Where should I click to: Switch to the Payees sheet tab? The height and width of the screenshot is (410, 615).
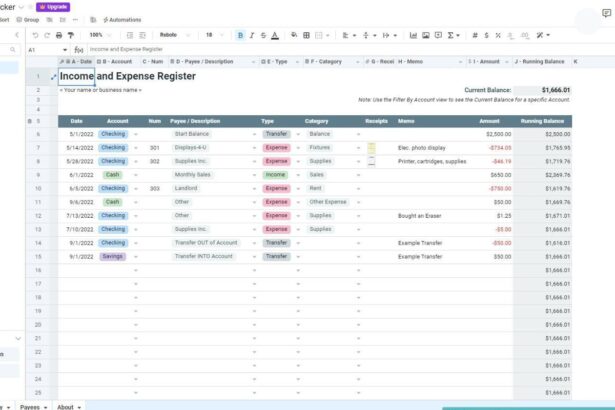click(x=33, y=407)
